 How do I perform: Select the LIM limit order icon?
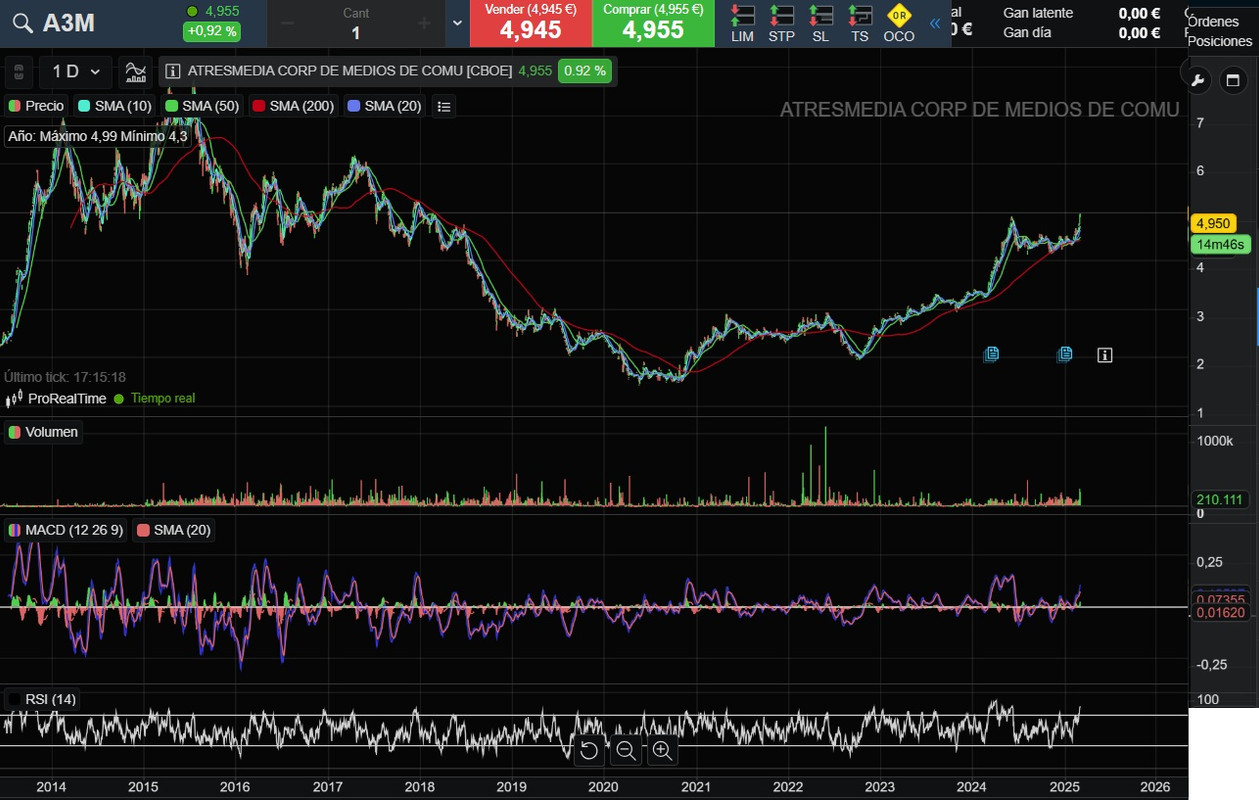pyautogui.click(x=742, y=24)
